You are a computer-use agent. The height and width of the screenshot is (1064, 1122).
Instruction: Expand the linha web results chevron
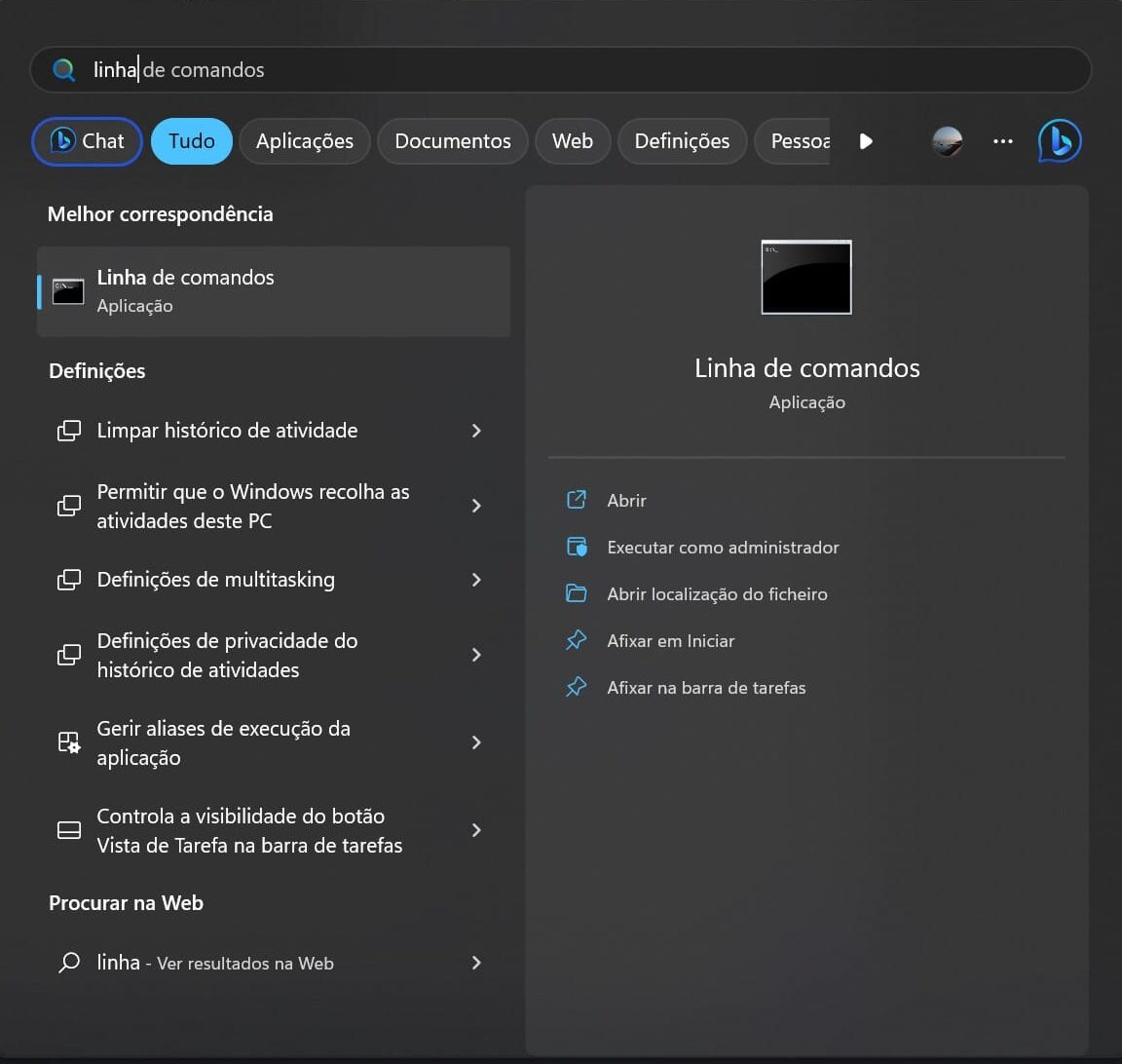[x=476, y=963]
